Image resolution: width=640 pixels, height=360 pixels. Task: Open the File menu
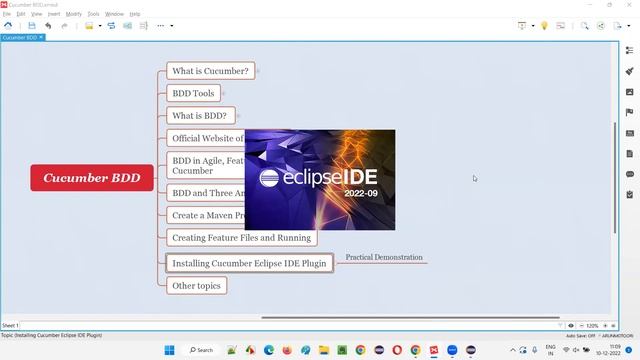point(7,14)
